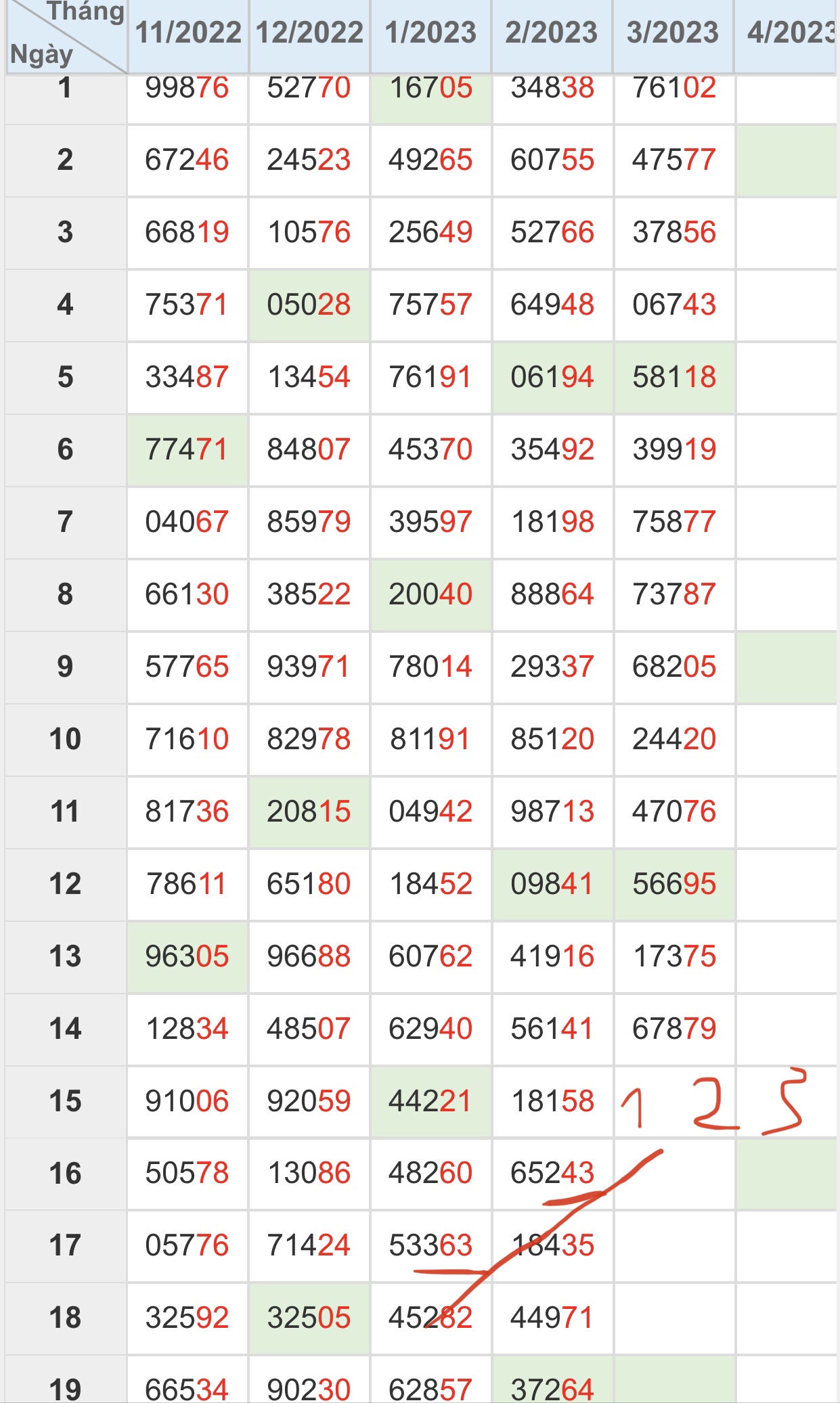Select the highlighted number 06194
The width and height of the screenshot is (840, 1403).
(x=552, y=377)
